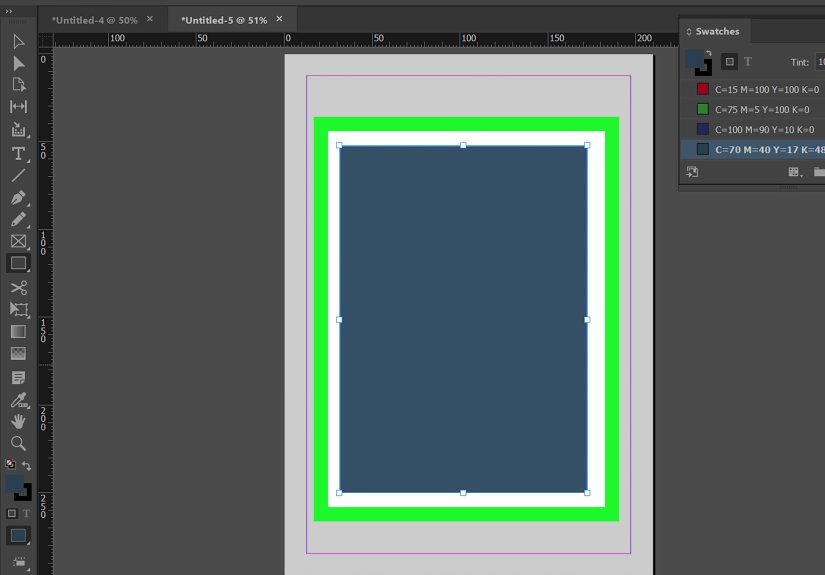Close the Untitled-5 document tab
Viewport: 825px width, 575px height.
pyautogui.click(x=279, y=19)
